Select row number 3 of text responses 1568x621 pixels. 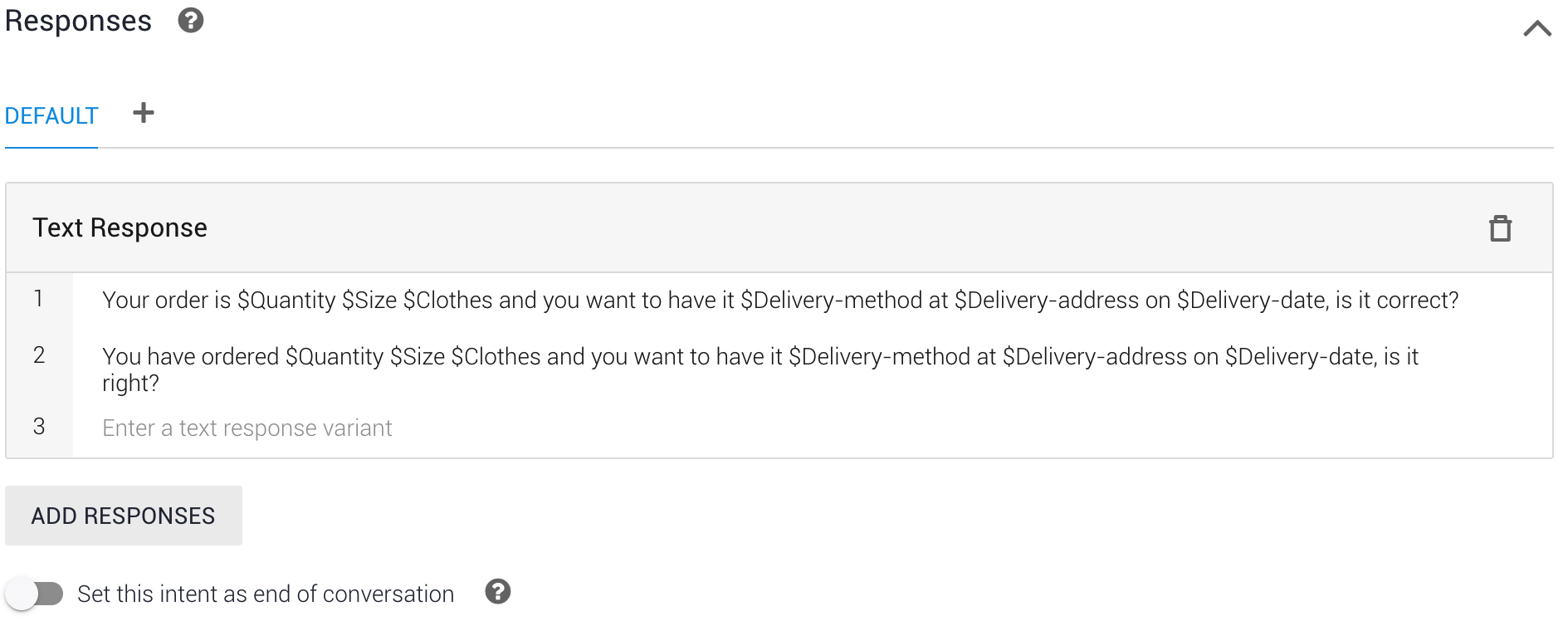pos(38,426)
